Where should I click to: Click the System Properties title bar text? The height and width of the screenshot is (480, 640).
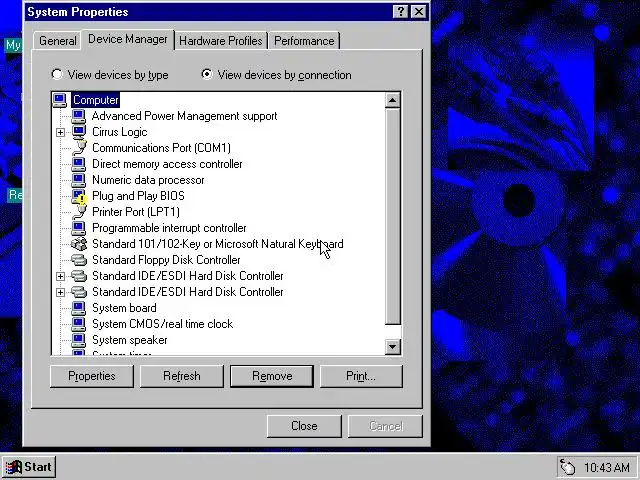(78, 12)
